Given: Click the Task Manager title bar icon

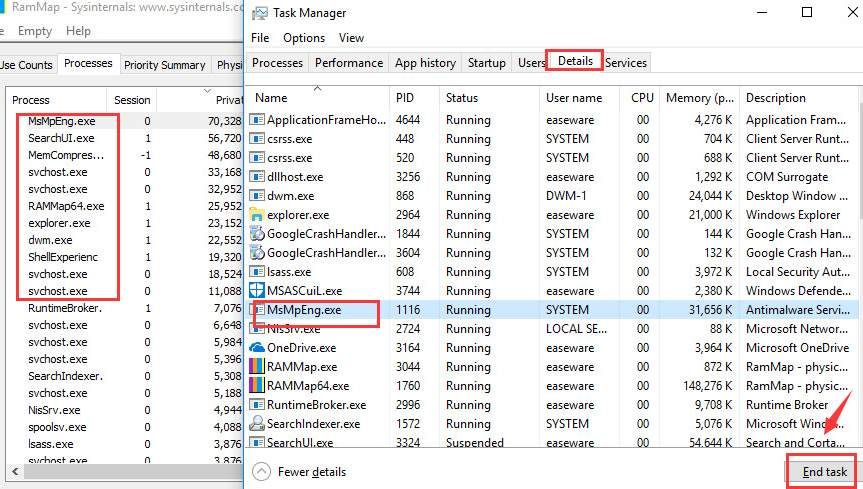Looking at the screenshot, I should tap(260, 13).
